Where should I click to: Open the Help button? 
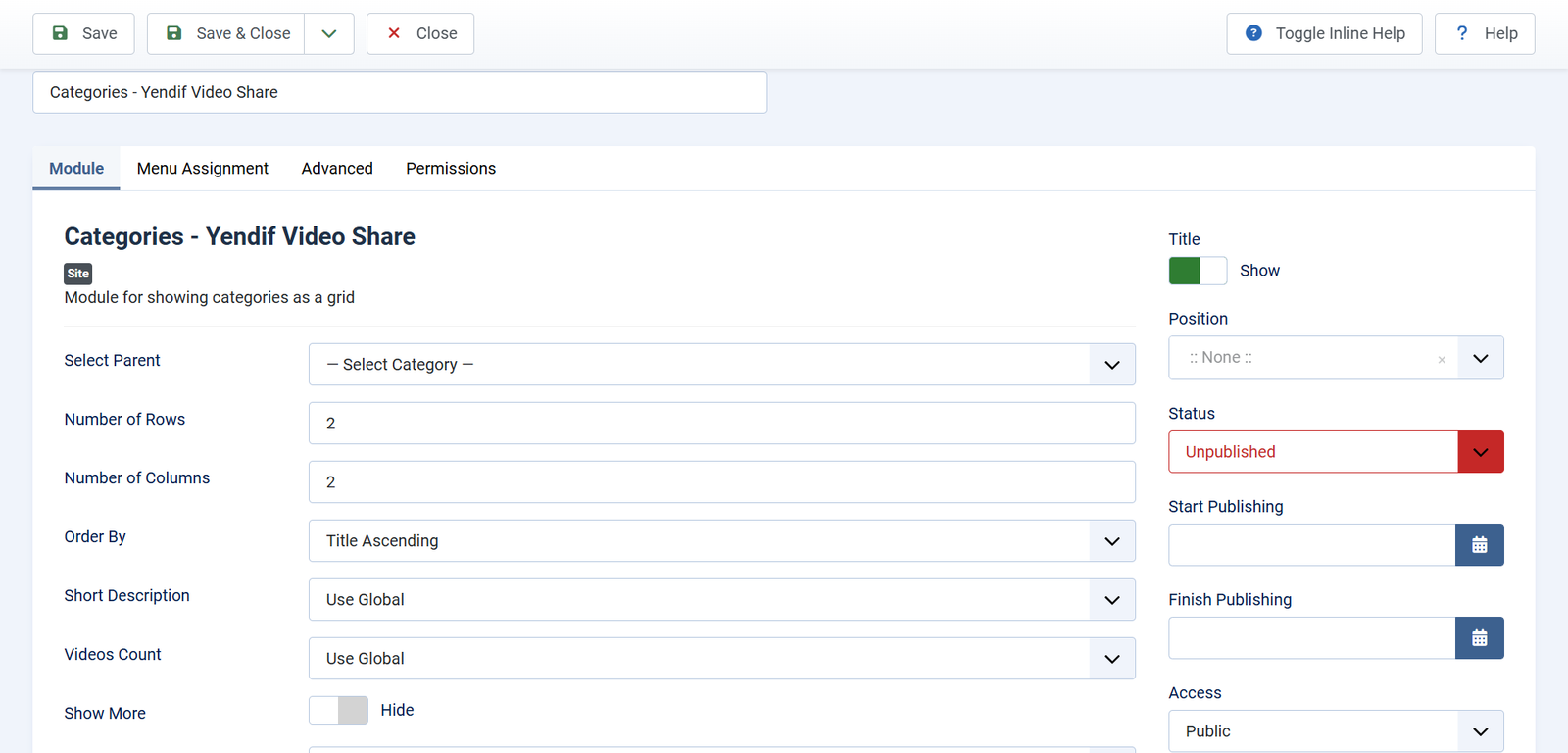pos(1485,33)
